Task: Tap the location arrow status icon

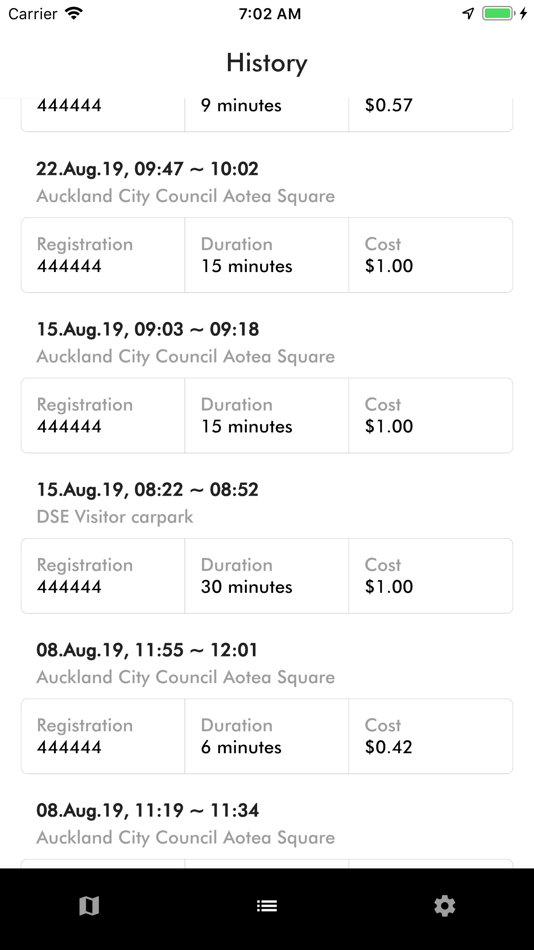Action: point(468,13)
